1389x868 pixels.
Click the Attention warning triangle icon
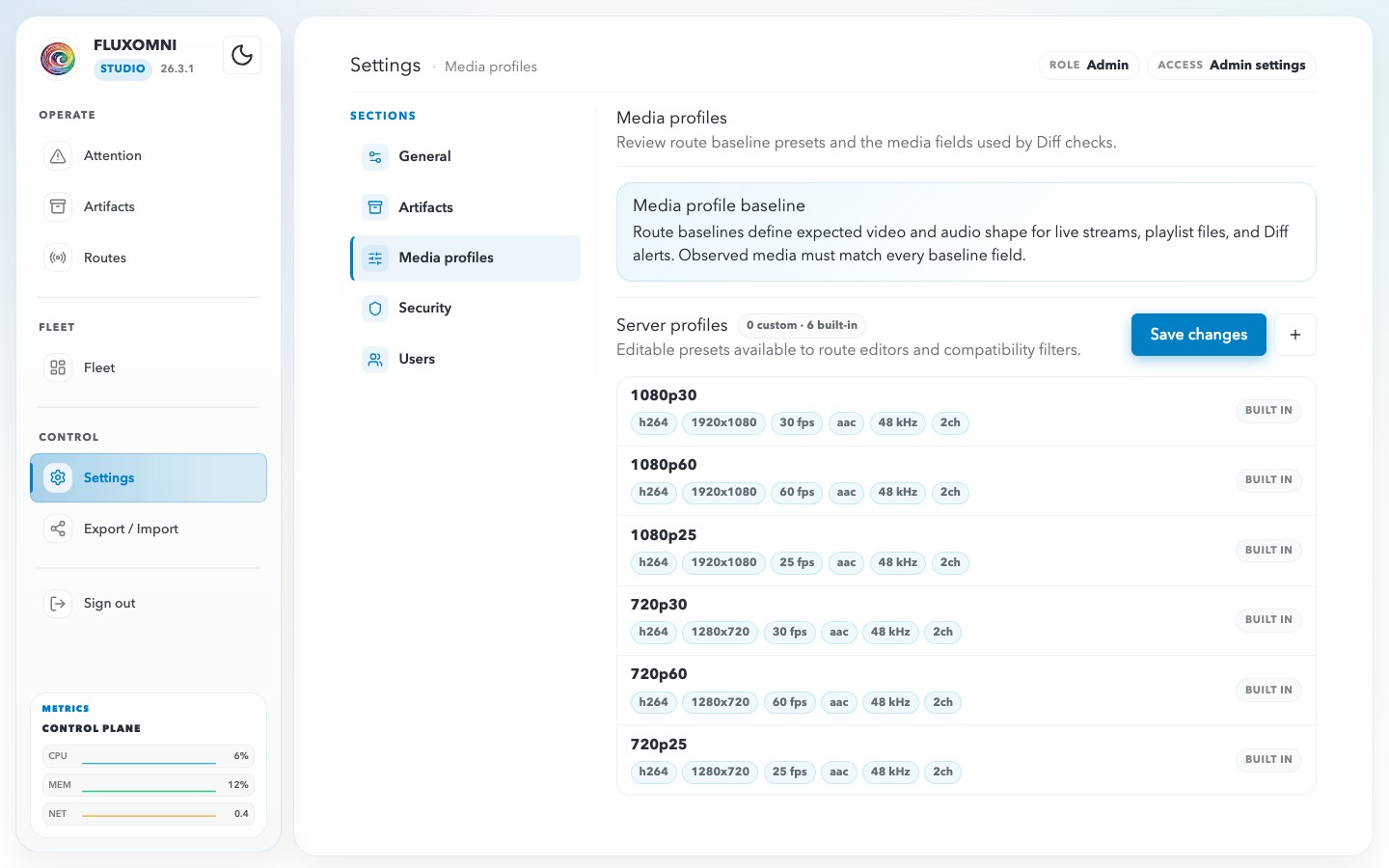point(58,156)
